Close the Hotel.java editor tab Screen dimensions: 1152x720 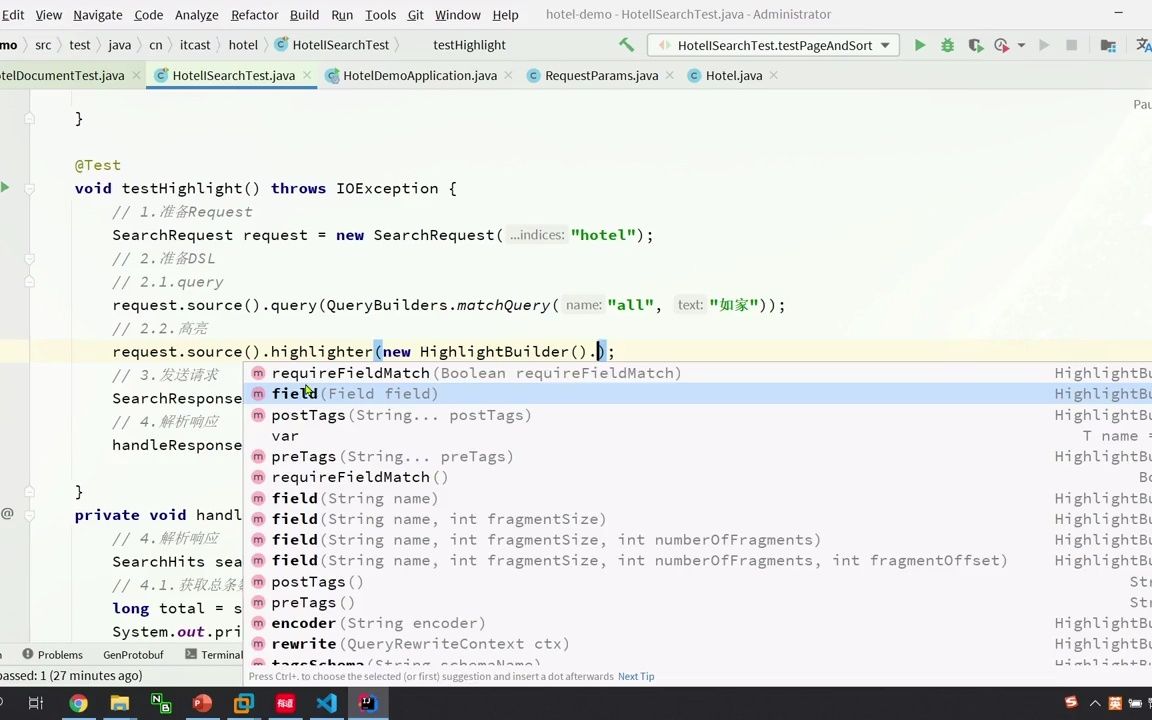point(773,75)
